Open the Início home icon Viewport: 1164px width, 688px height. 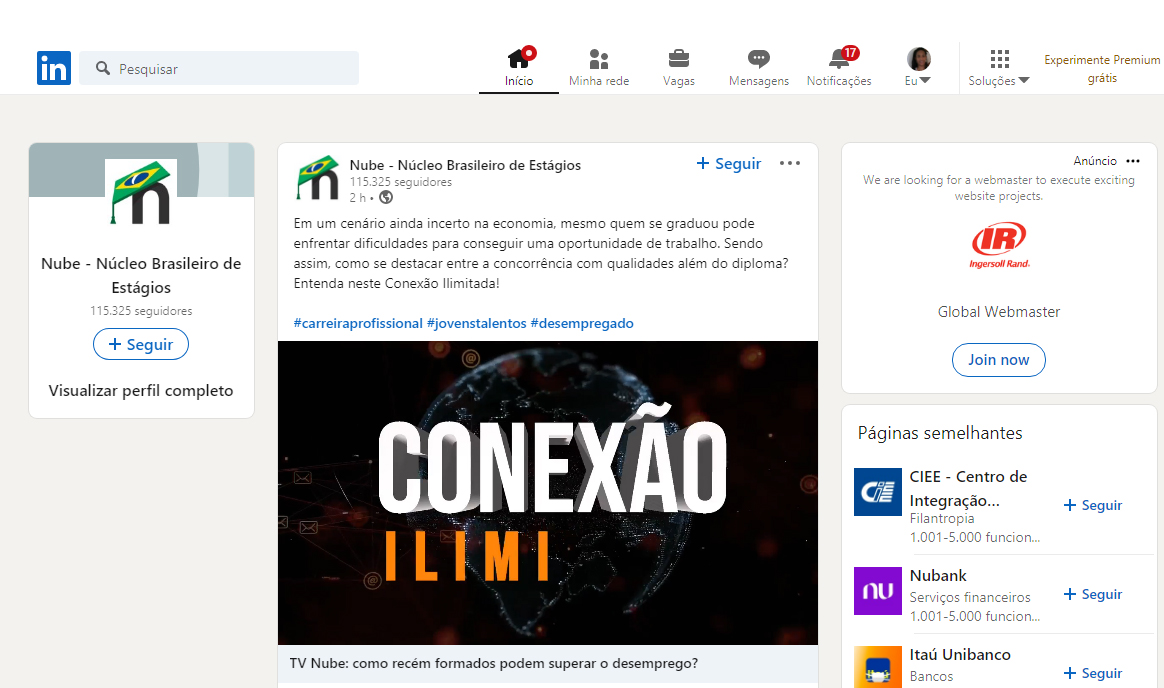(518, 59)
